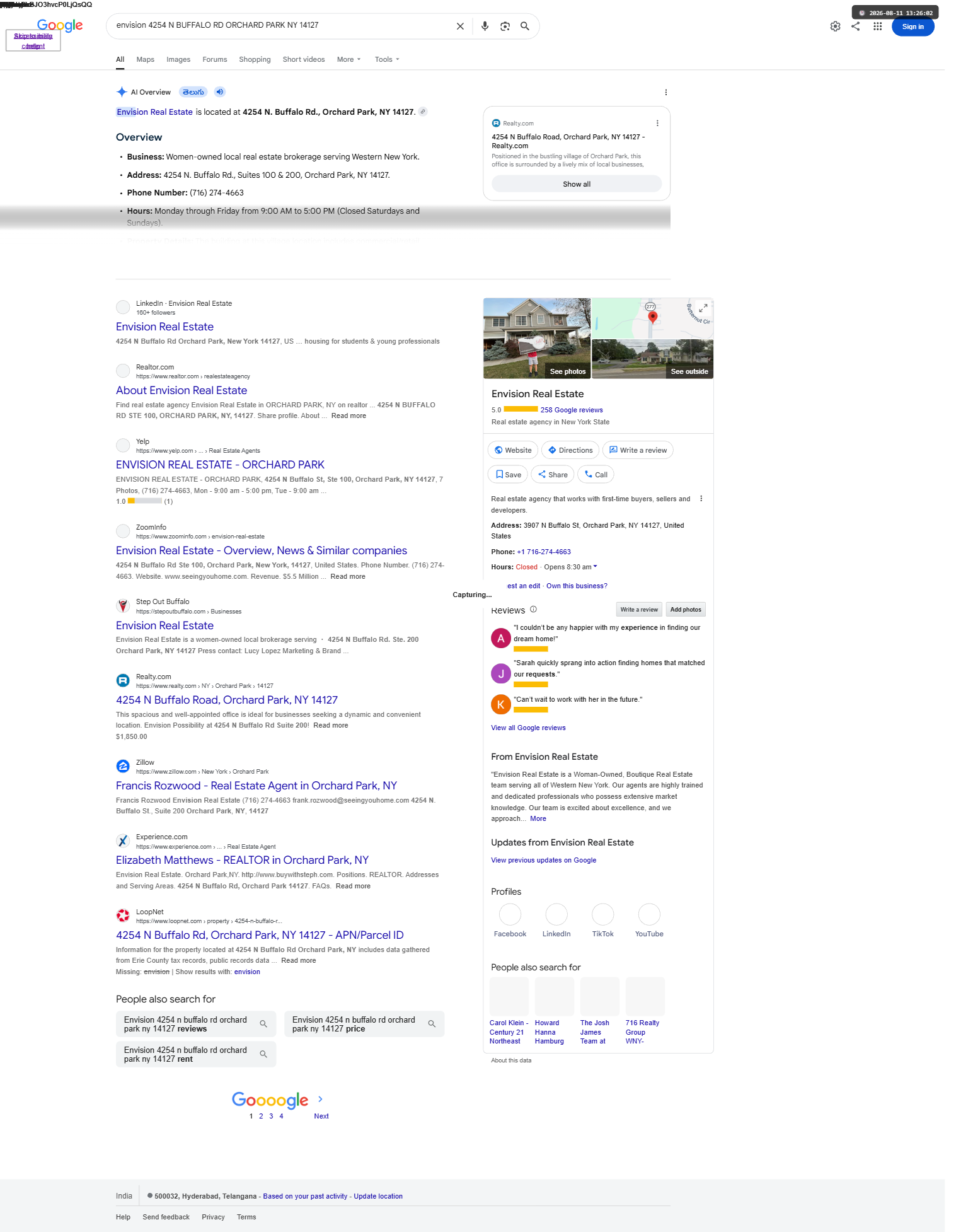
Task: Open Envision YouTube profile icon
Action: pyautogui.click(x=649, y=914)
